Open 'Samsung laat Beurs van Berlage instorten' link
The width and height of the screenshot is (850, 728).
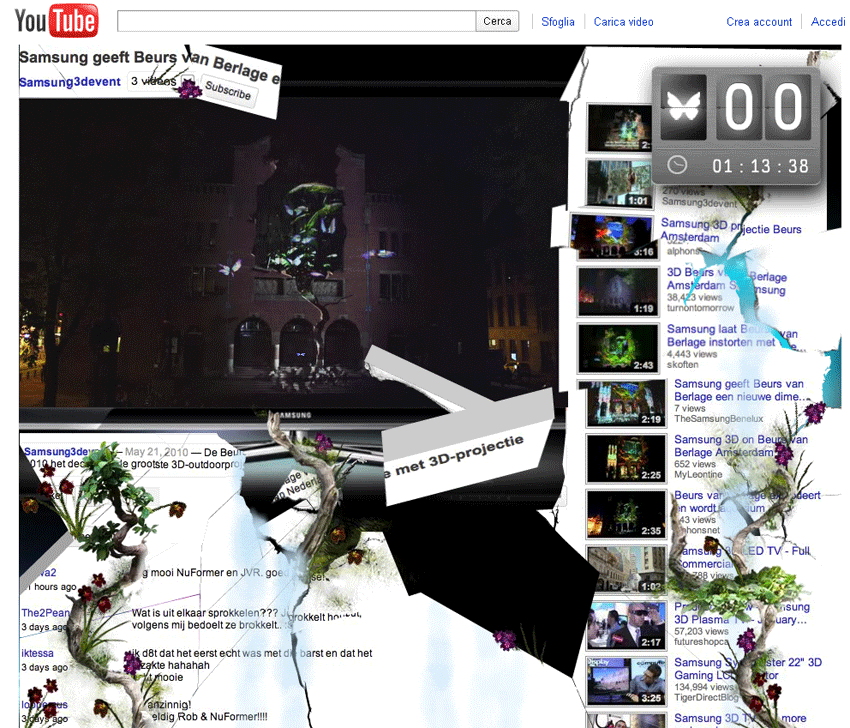tap(732, 336)
